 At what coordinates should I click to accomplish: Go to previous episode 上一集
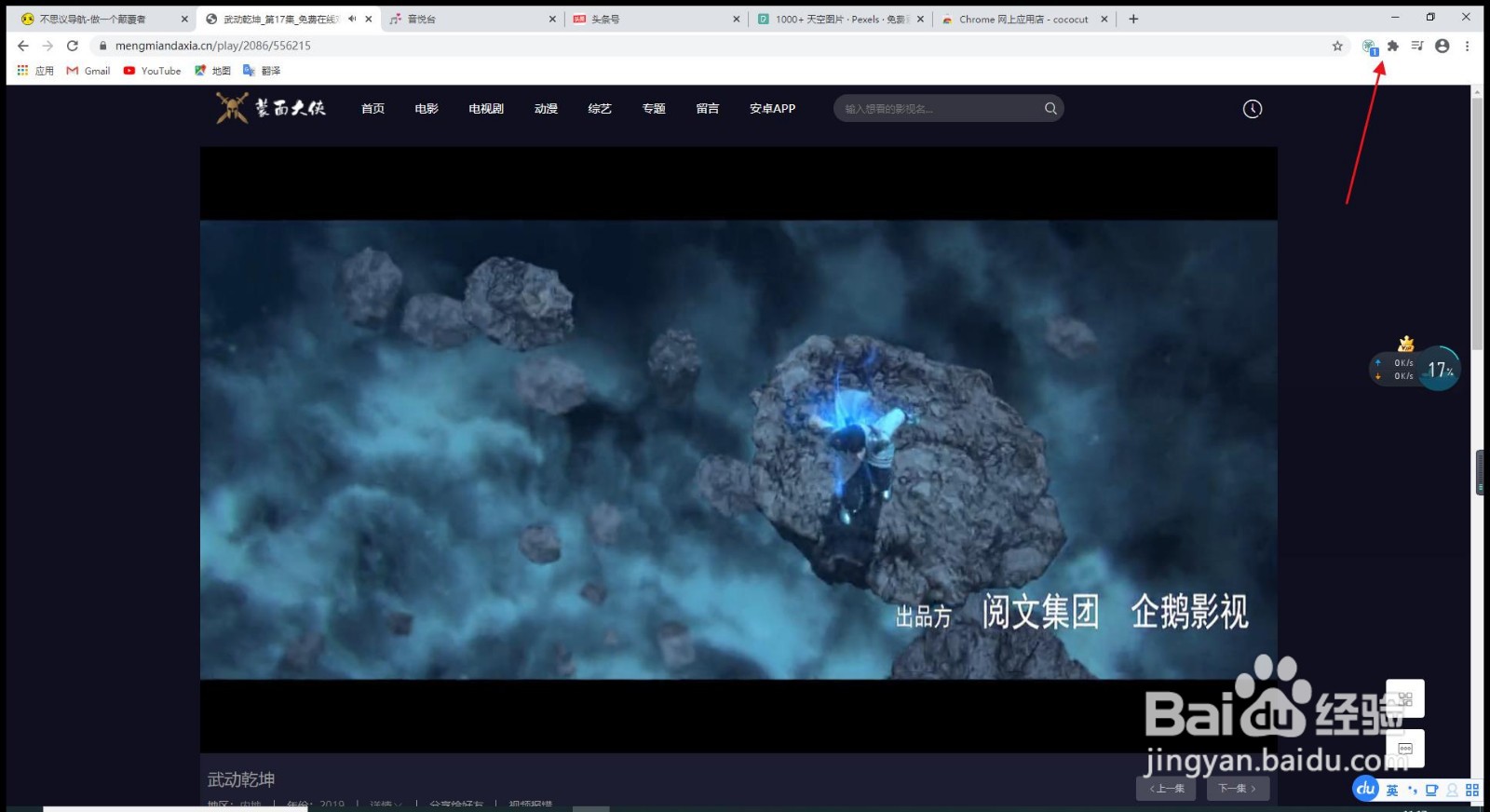click(x=1166, y=789)
